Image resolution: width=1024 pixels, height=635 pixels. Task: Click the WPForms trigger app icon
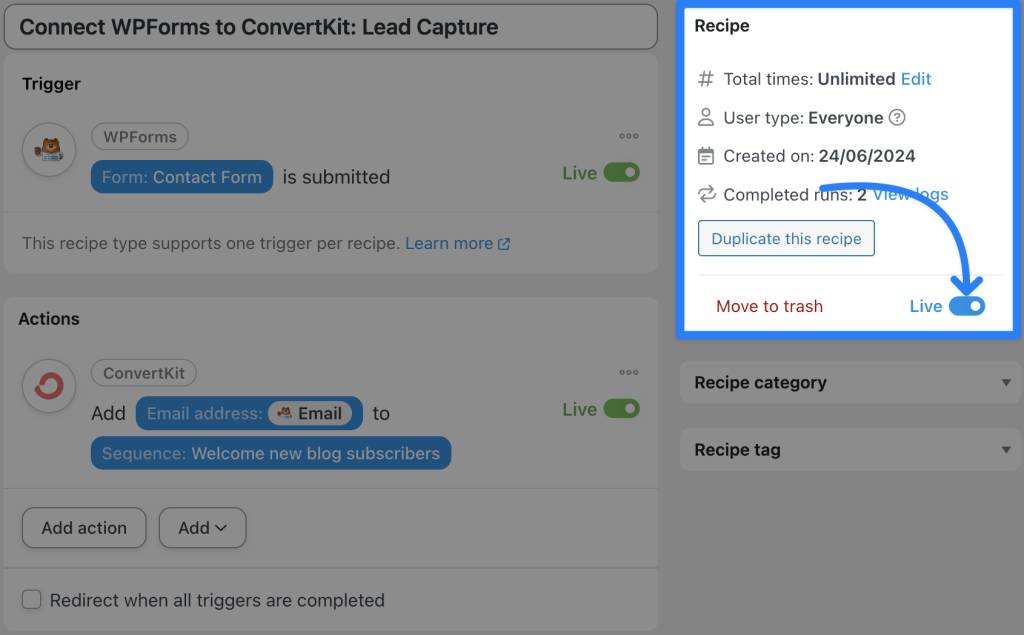pos(48,149)
